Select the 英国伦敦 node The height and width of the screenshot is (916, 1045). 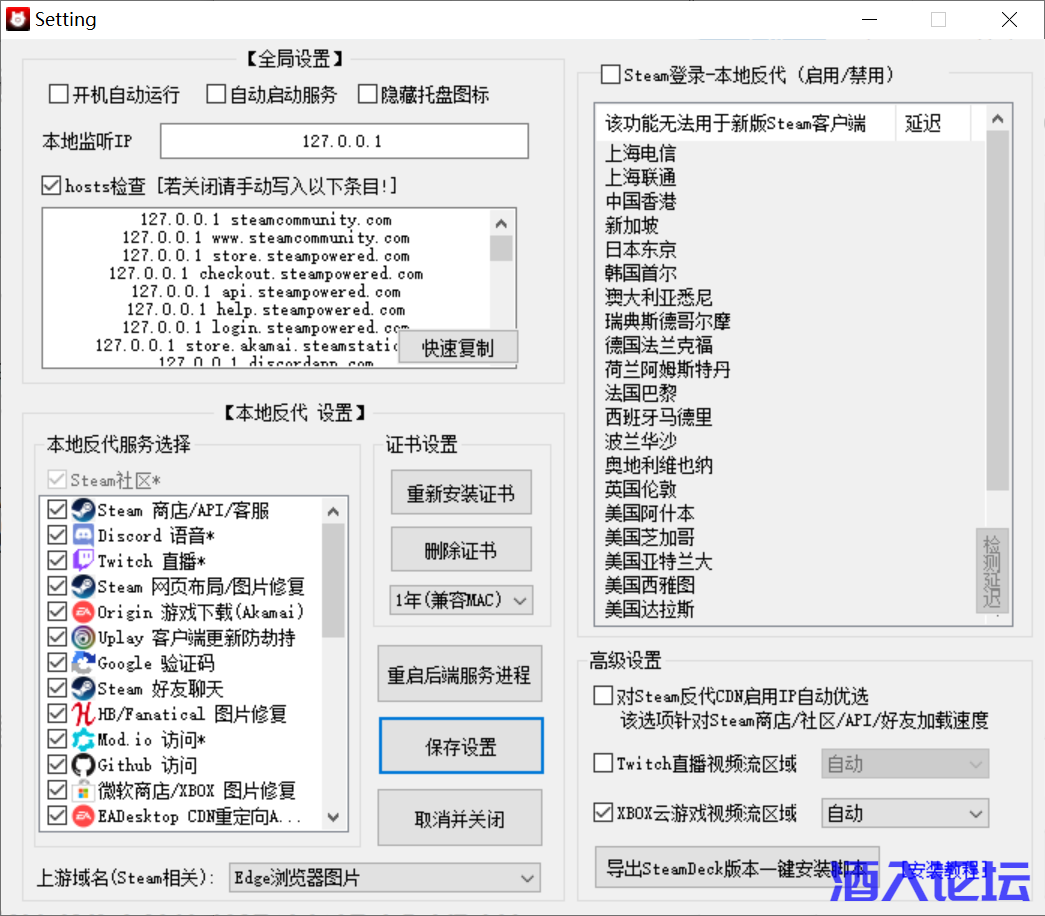click(x=640, y=489)
